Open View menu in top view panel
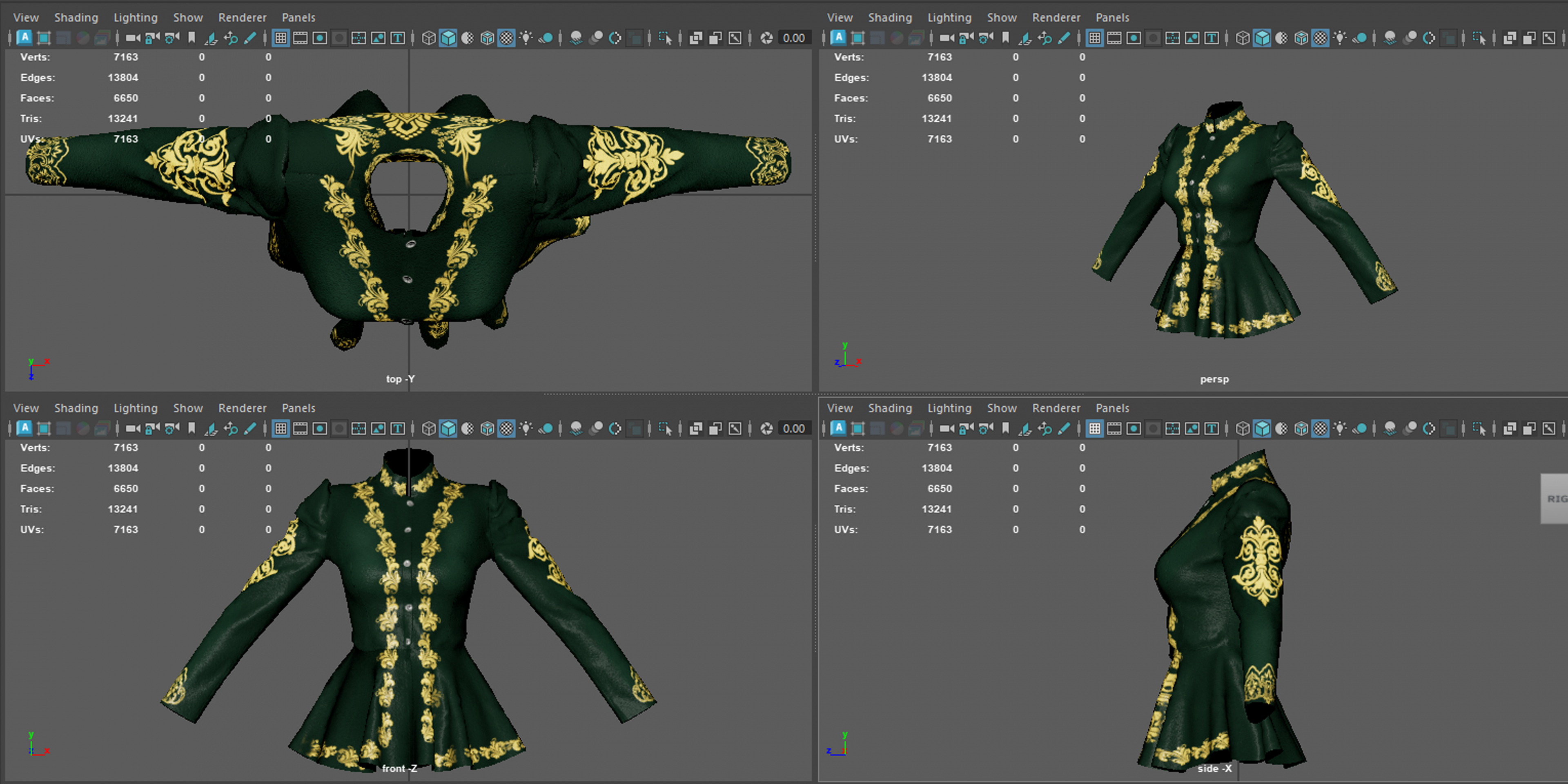This screenshot has height=784, width=1568. click(x=26, y=18)
